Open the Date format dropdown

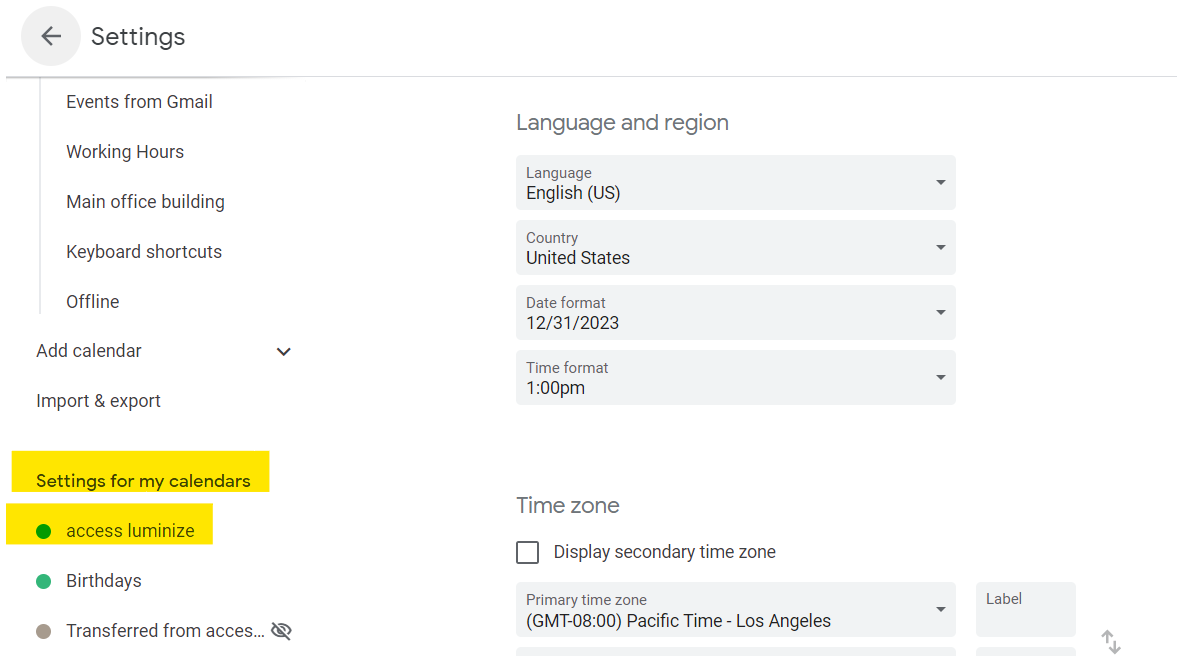coord(735,313)
